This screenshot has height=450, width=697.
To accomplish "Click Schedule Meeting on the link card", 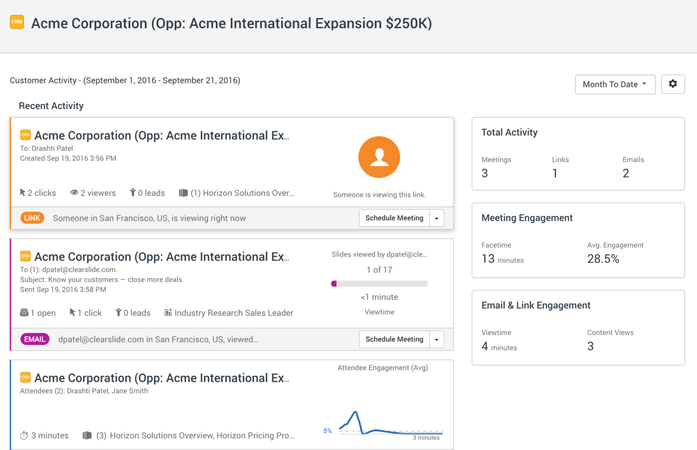I will [x=394, y=218].
